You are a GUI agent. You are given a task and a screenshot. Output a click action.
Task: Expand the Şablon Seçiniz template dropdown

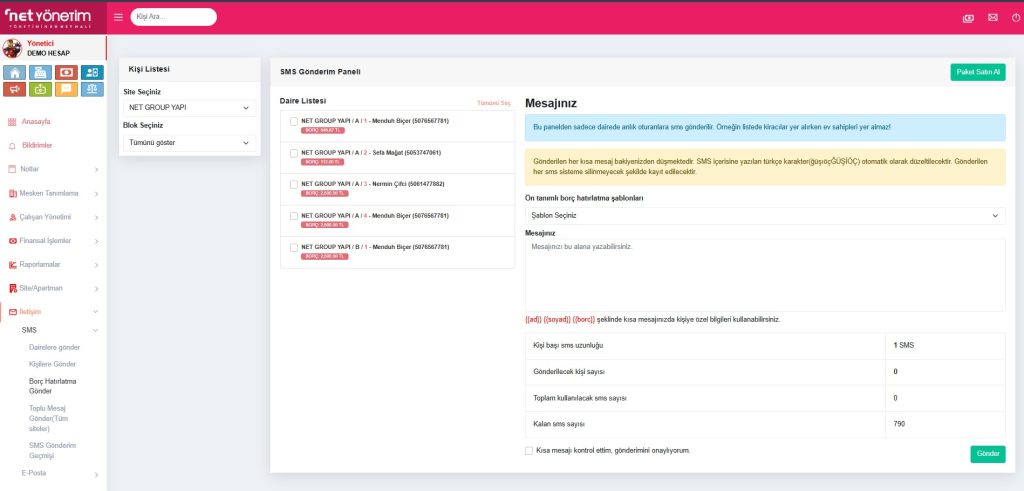click(765, 215)
